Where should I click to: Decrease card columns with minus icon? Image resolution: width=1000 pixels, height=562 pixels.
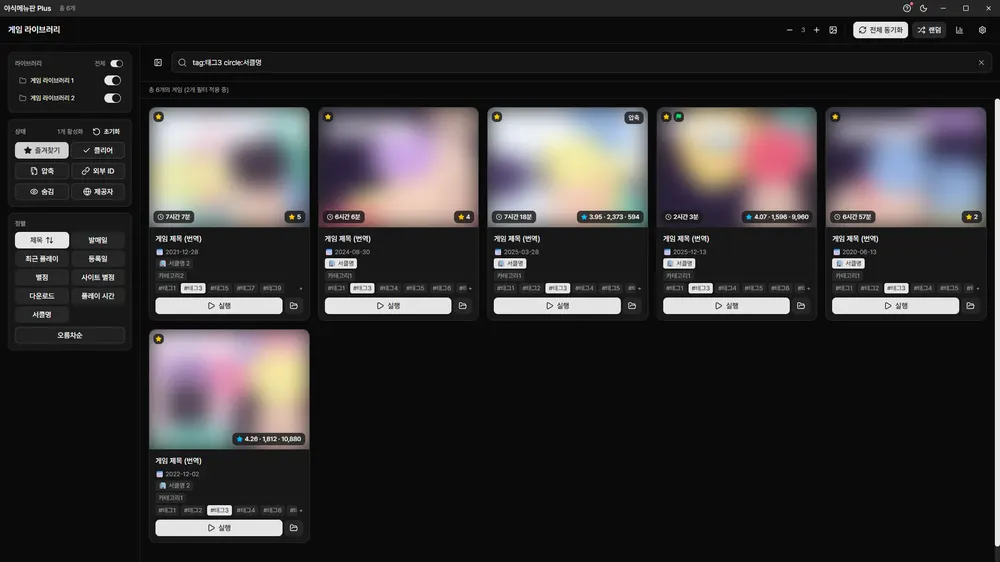click(x=790, y=30)
